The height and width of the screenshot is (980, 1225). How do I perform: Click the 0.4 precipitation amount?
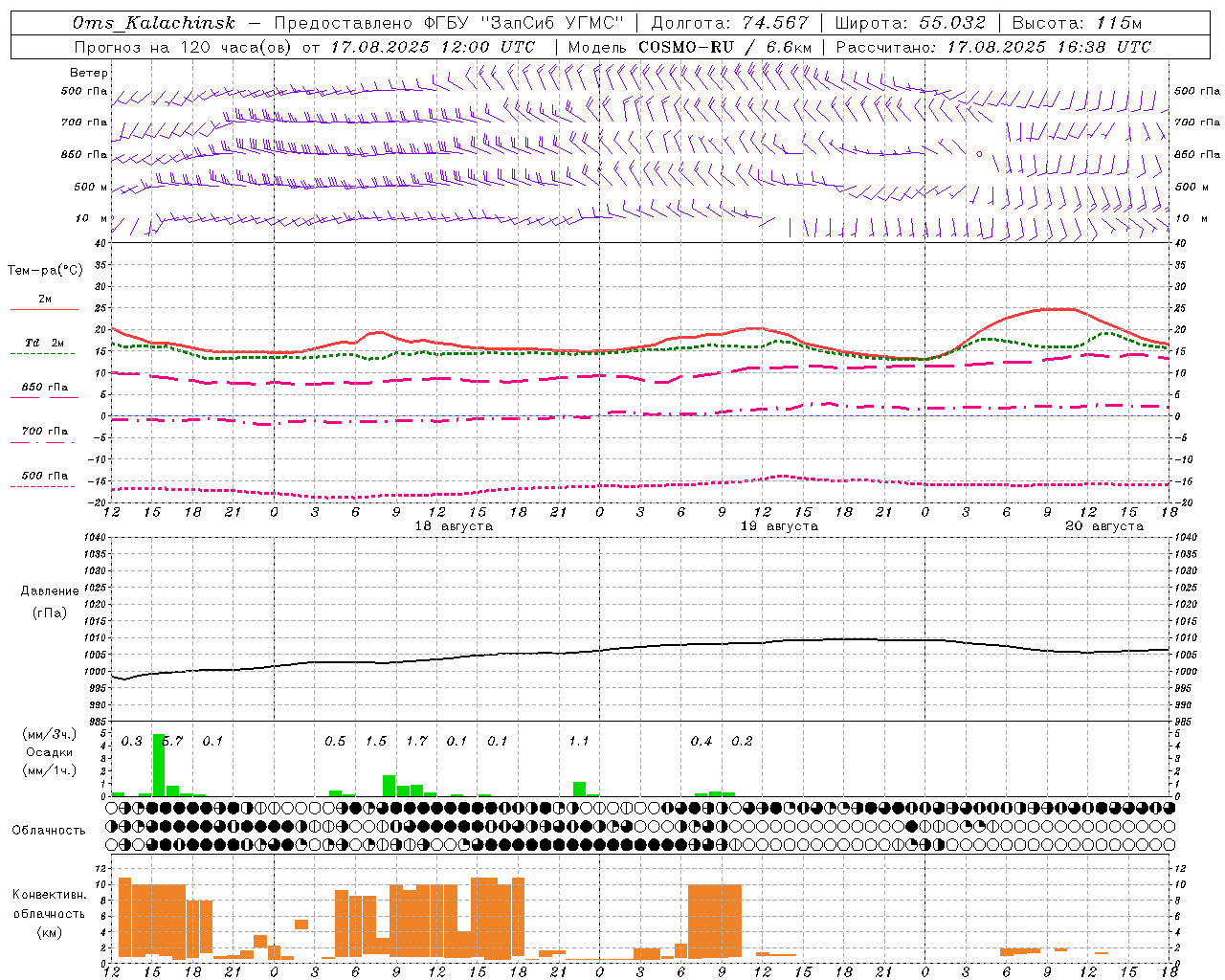tap(702, 742)
